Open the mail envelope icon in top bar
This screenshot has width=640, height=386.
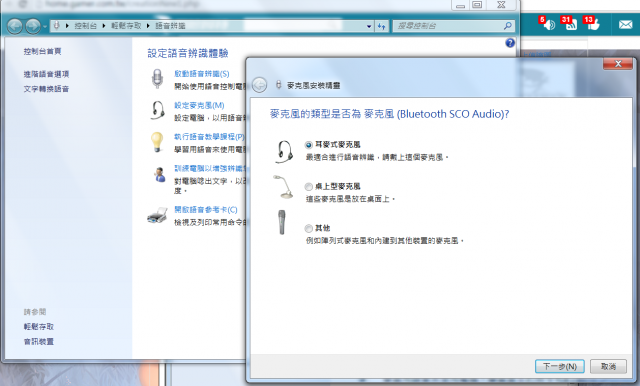coord(625,25)
